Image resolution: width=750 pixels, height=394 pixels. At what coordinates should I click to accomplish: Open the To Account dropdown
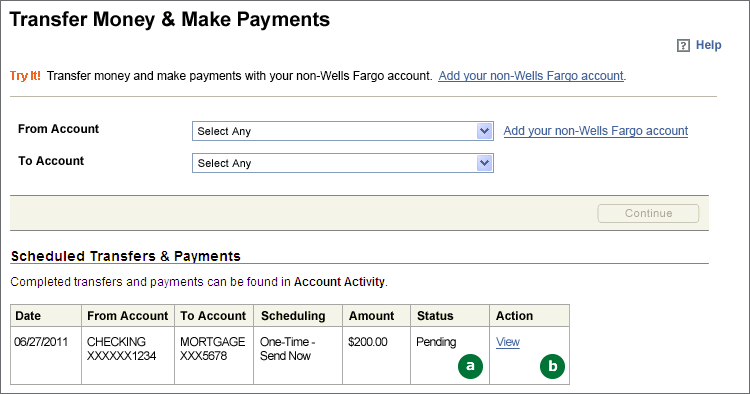pyautogui.click(x=342, y=163)
